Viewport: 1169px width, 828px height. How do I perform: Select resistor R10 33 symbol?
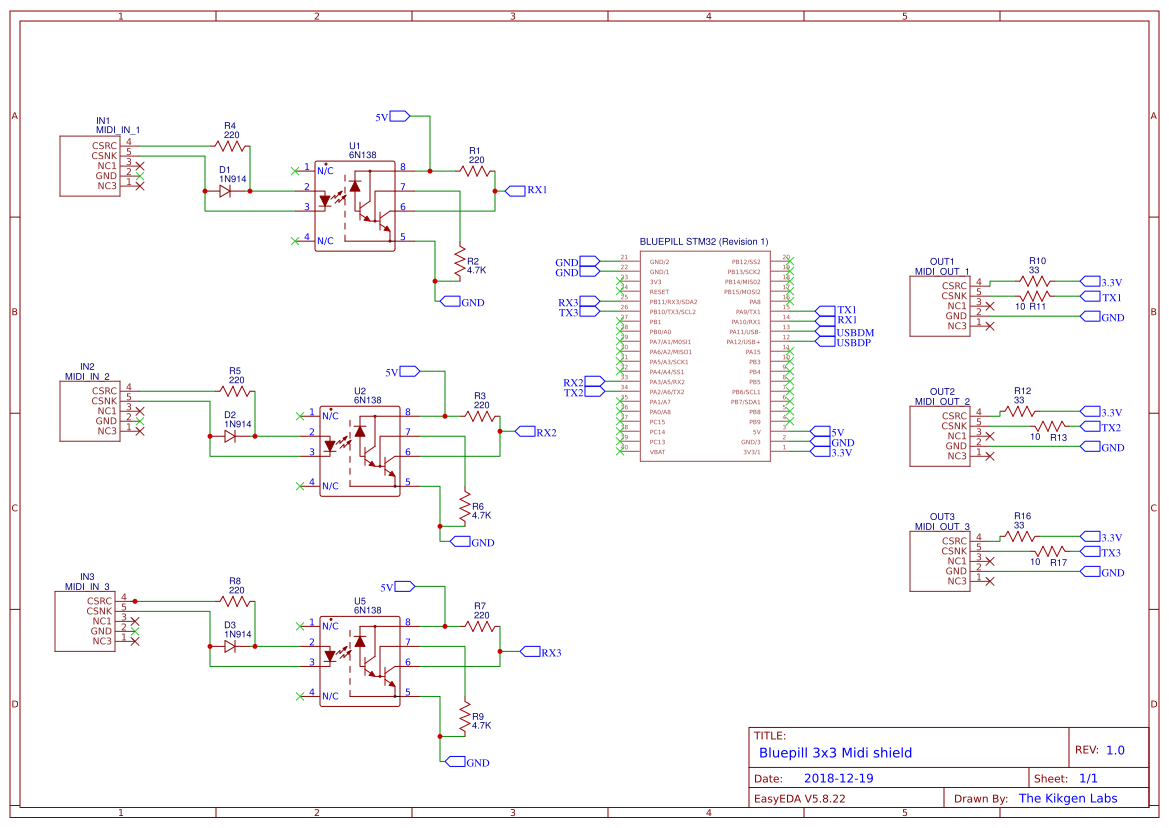click(x=1034, y=281)
